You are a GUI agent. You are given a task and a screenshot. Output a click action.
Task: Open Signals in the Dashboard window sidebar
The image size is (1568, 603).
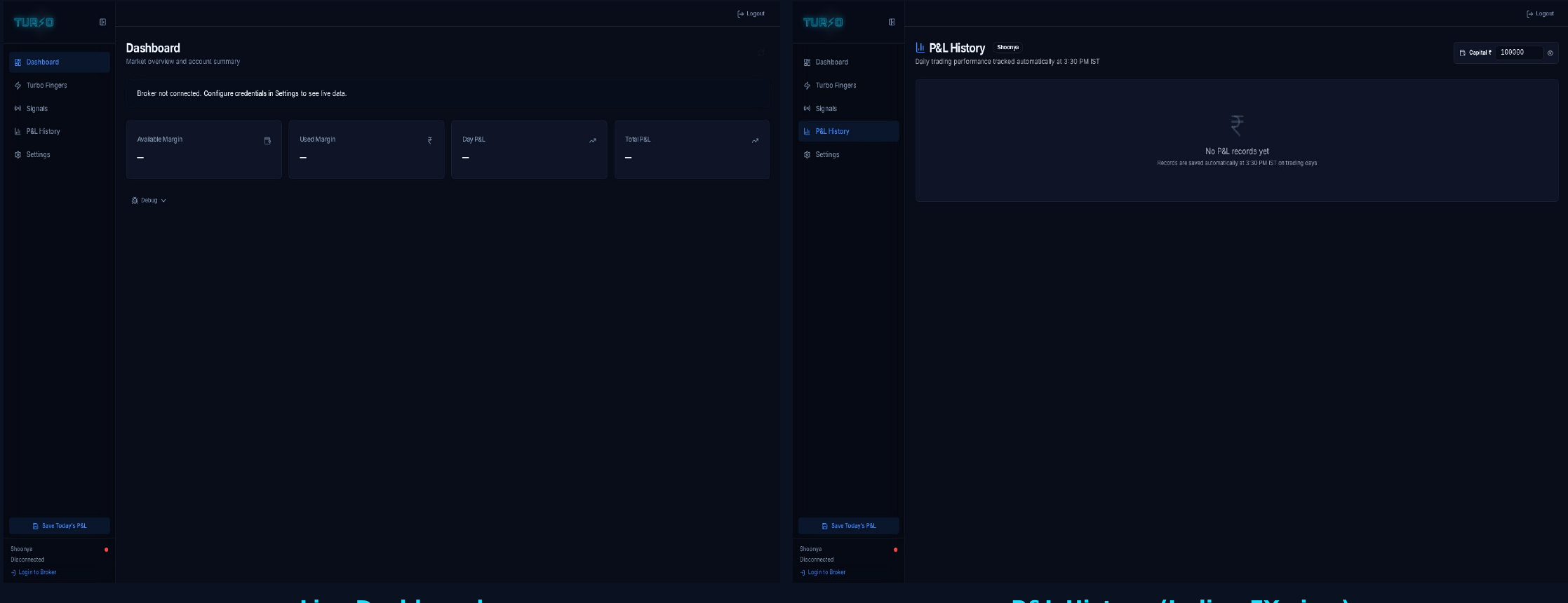click(x=60, y=109)
